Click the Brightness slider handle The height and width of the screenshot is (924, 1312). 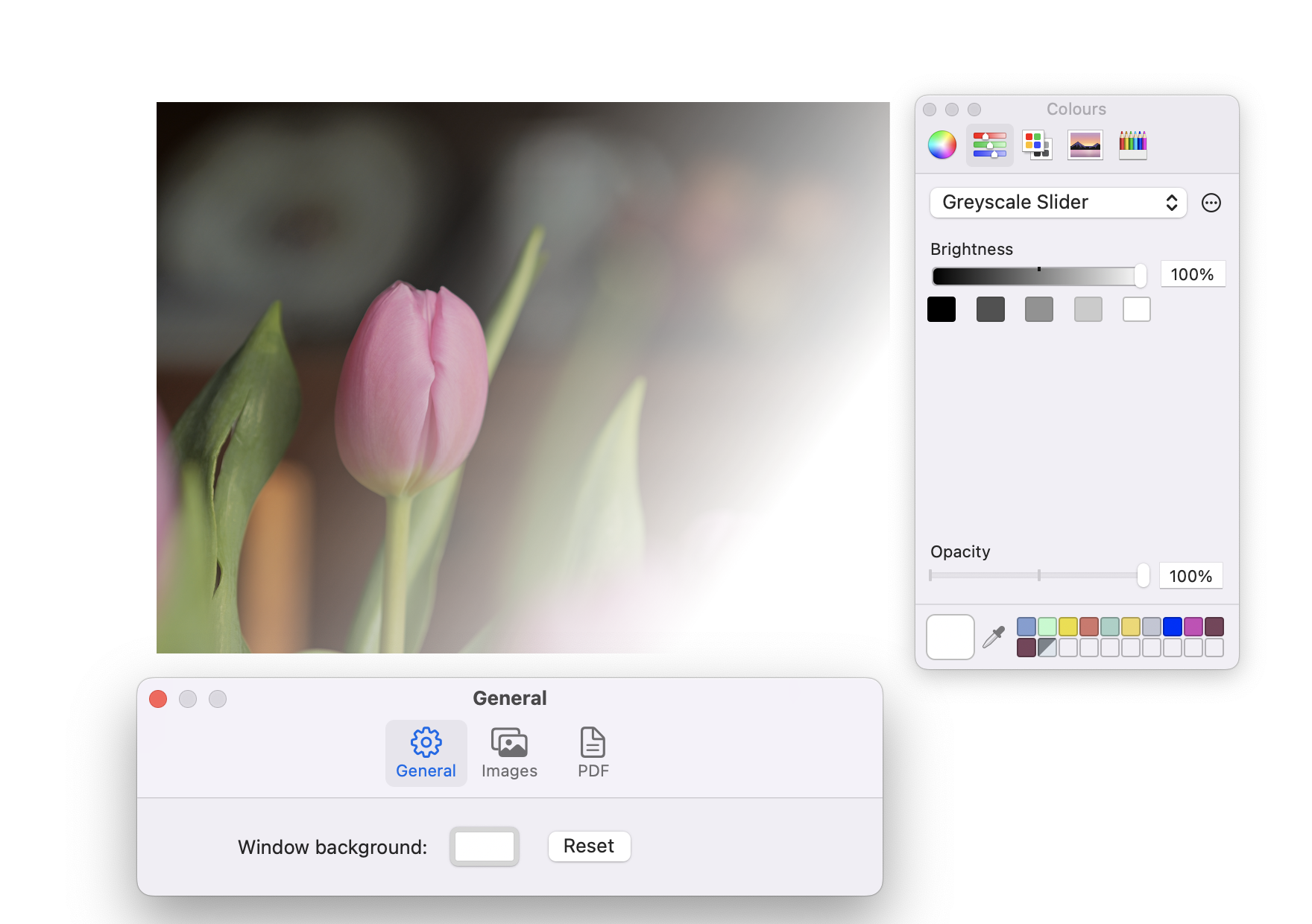(1140, 276)
